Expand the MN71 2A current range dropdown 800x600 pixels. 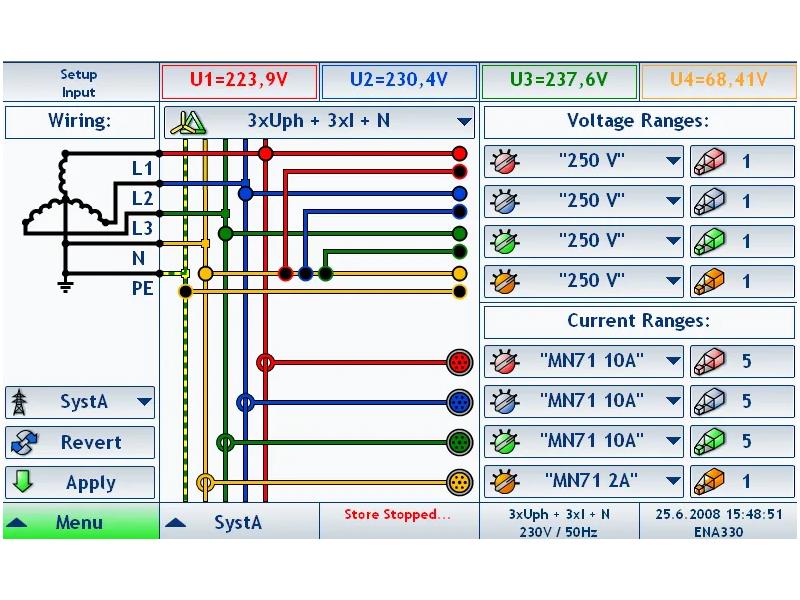[673, 482]
